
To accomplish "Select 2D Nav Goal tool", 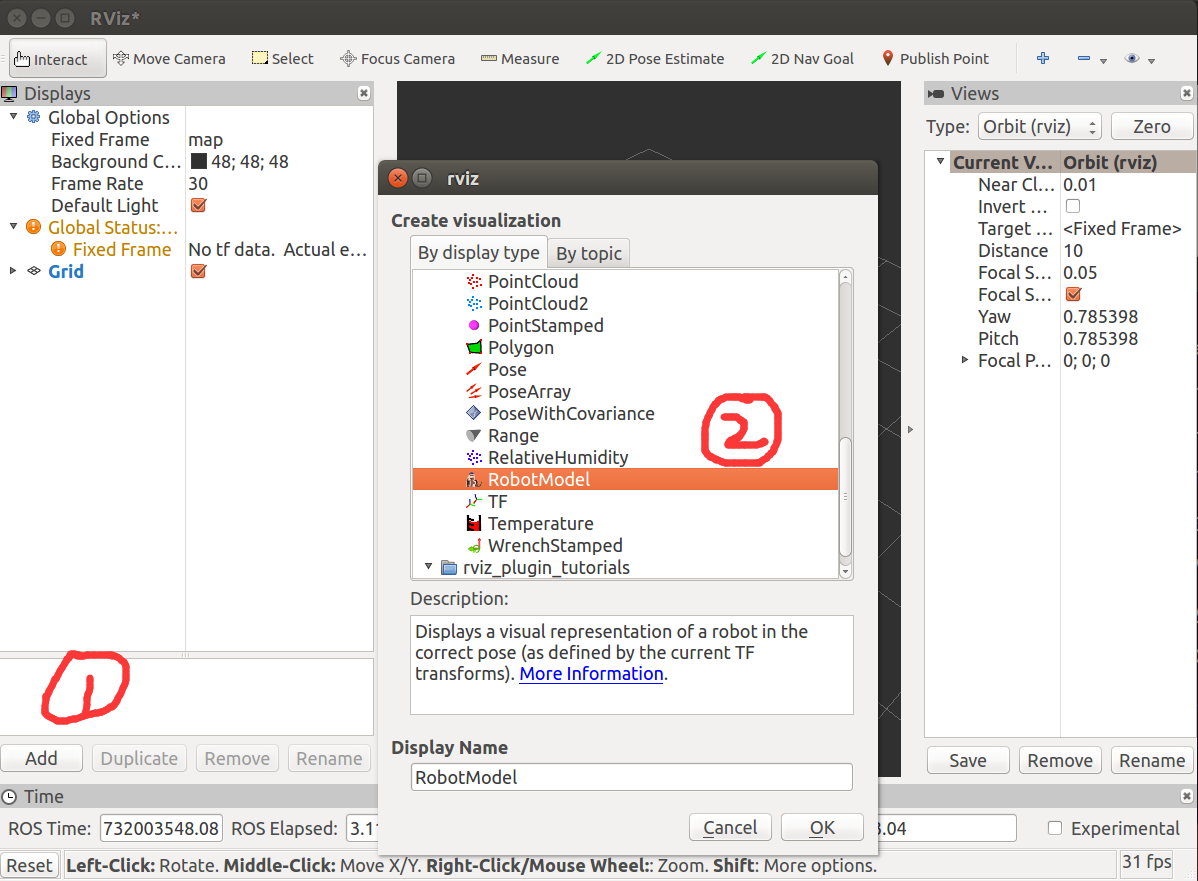I will coord(802,59).
